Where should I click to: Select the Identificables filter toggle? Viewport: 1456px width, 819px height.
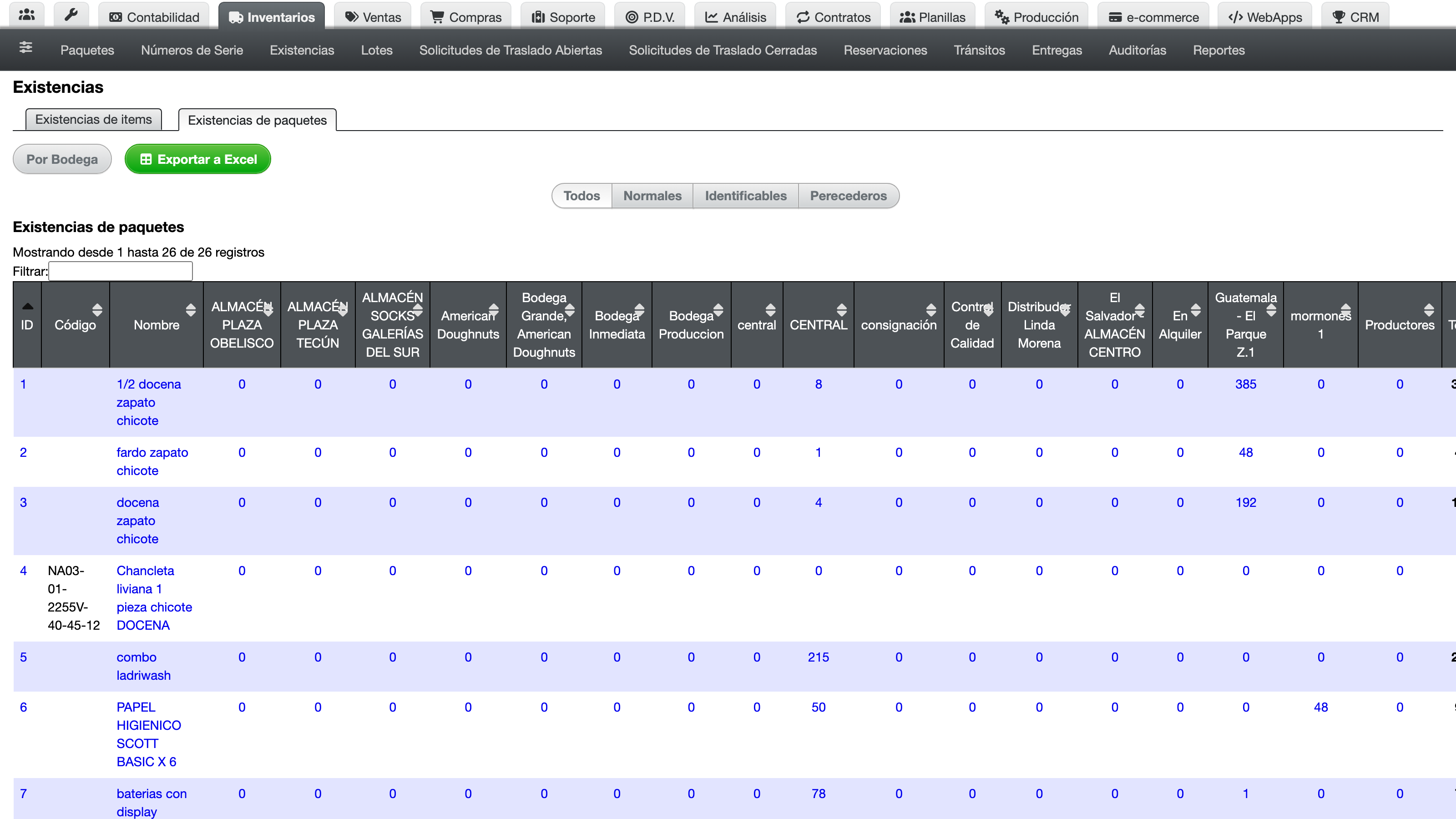(746, 196)
